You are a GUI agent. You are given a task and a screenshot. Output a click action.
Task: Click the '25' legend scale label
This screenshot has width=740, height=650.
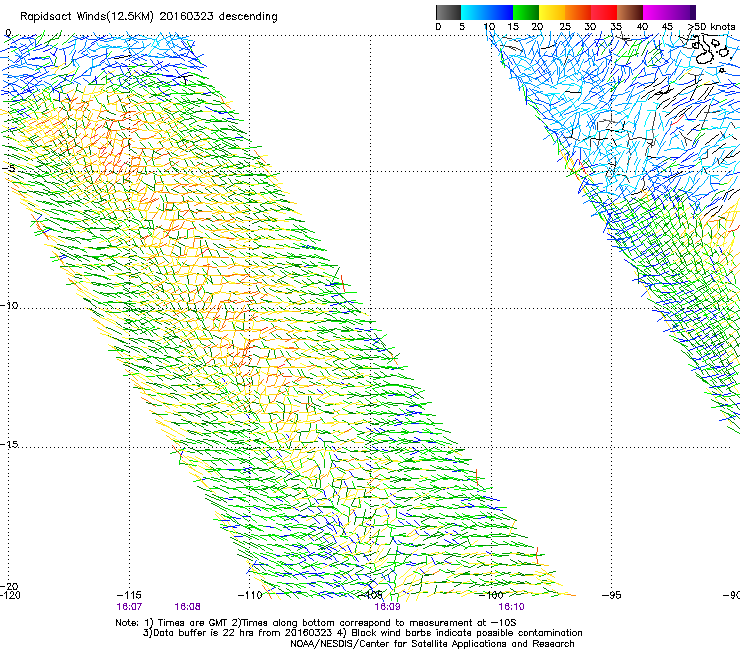click(564, 27)
